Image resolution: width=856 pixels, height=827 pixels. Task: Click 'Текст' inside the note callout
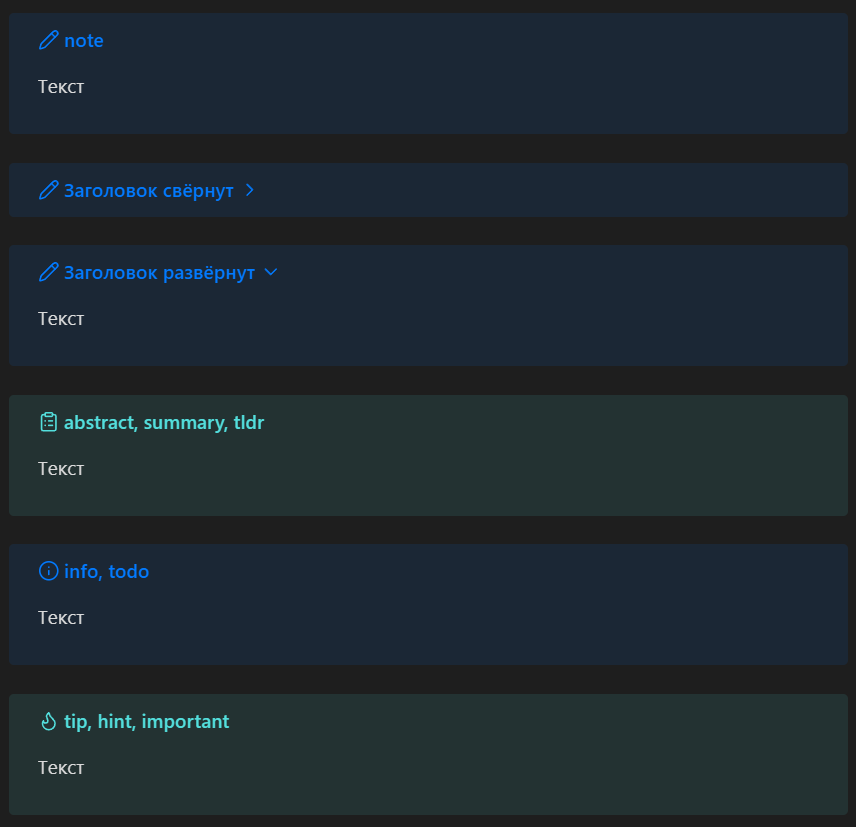(61, 87)
